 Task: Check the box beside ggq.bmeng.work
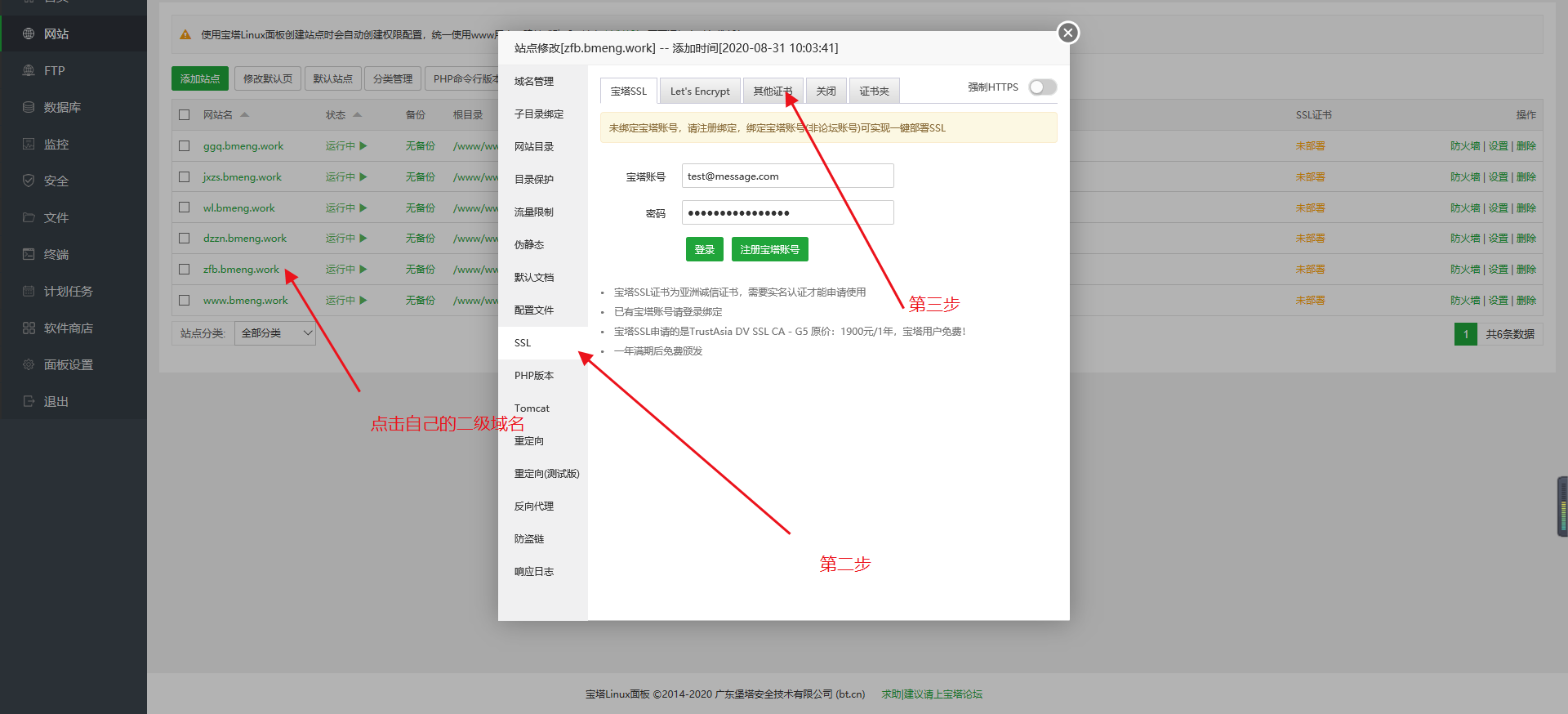[185, 146]
